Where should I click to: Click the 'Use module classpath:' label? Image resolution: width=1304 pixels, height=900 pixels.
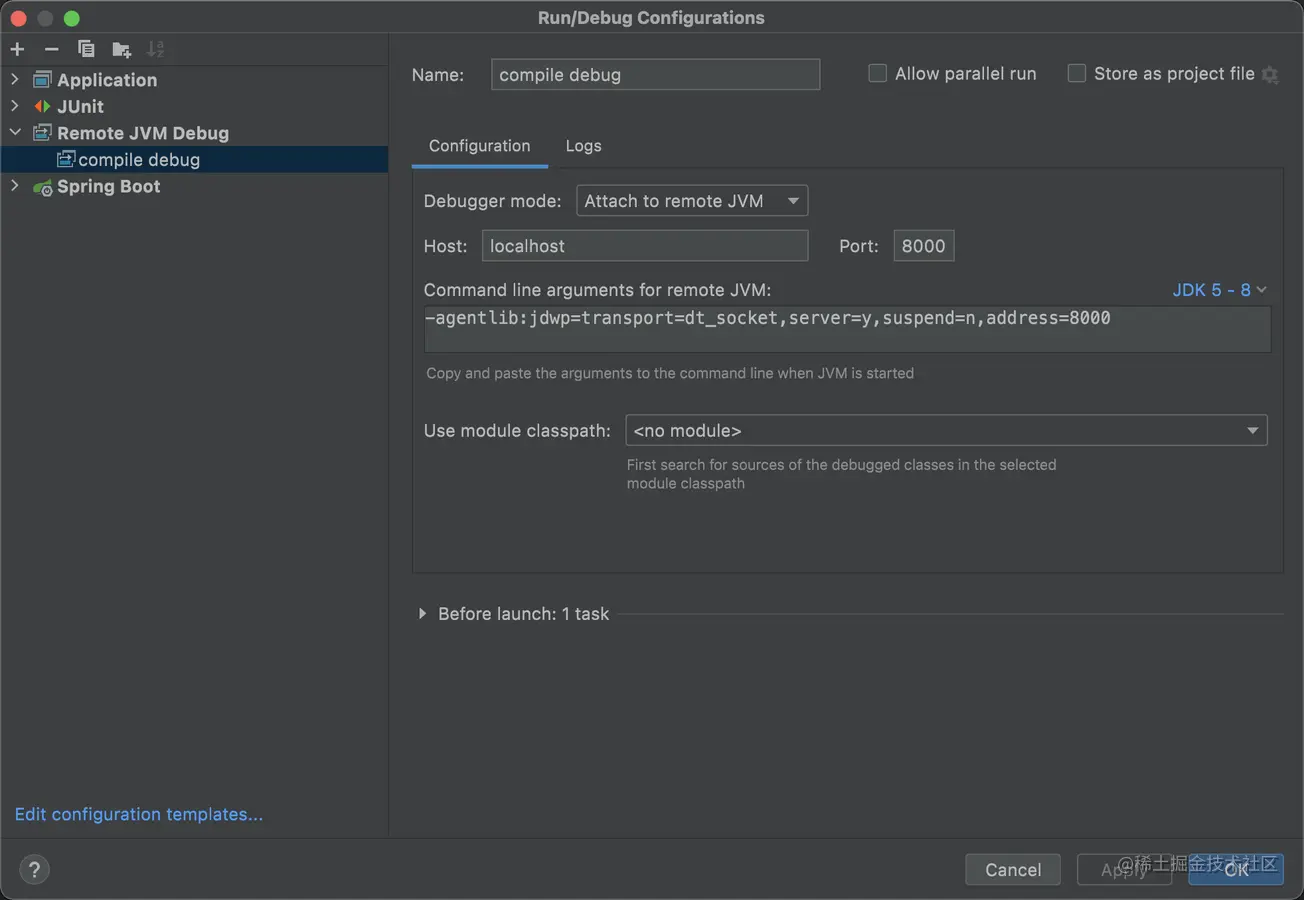click(517, 431)
